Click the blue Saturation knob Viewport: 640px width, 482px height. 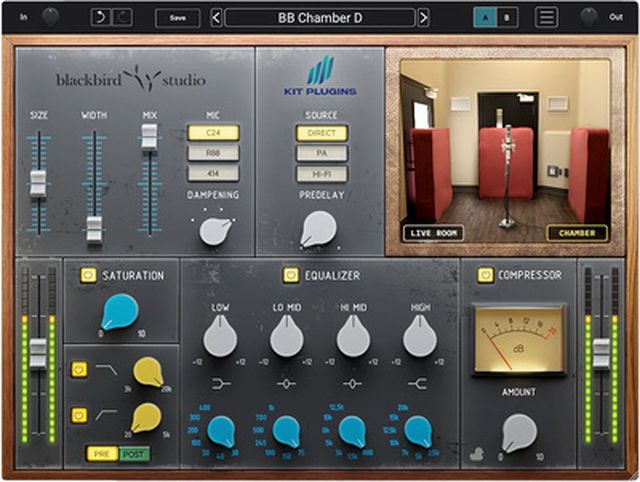pos(120,312)
